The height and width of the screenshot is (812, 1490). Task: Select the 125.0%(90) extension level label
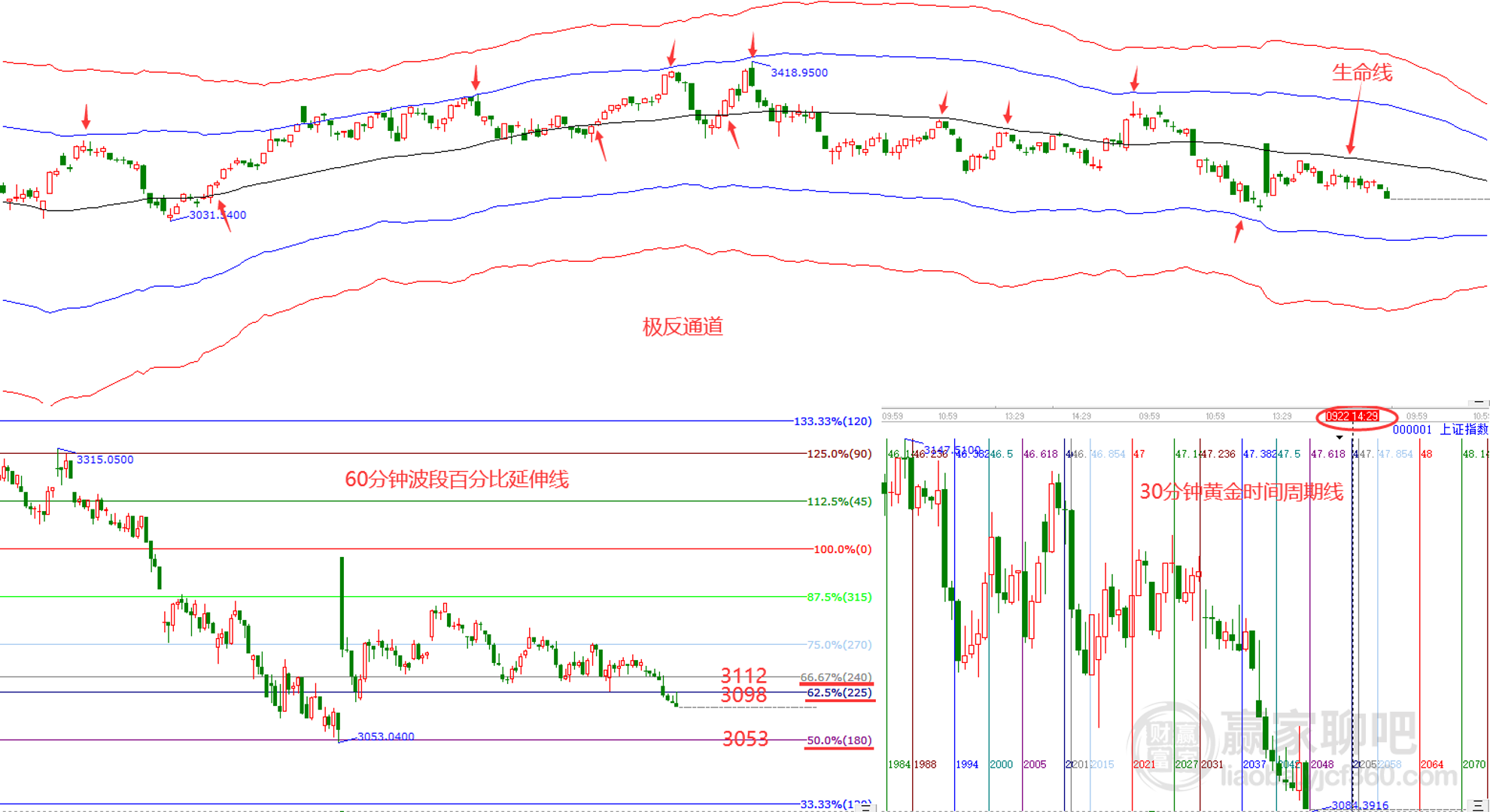coord(839,454)
